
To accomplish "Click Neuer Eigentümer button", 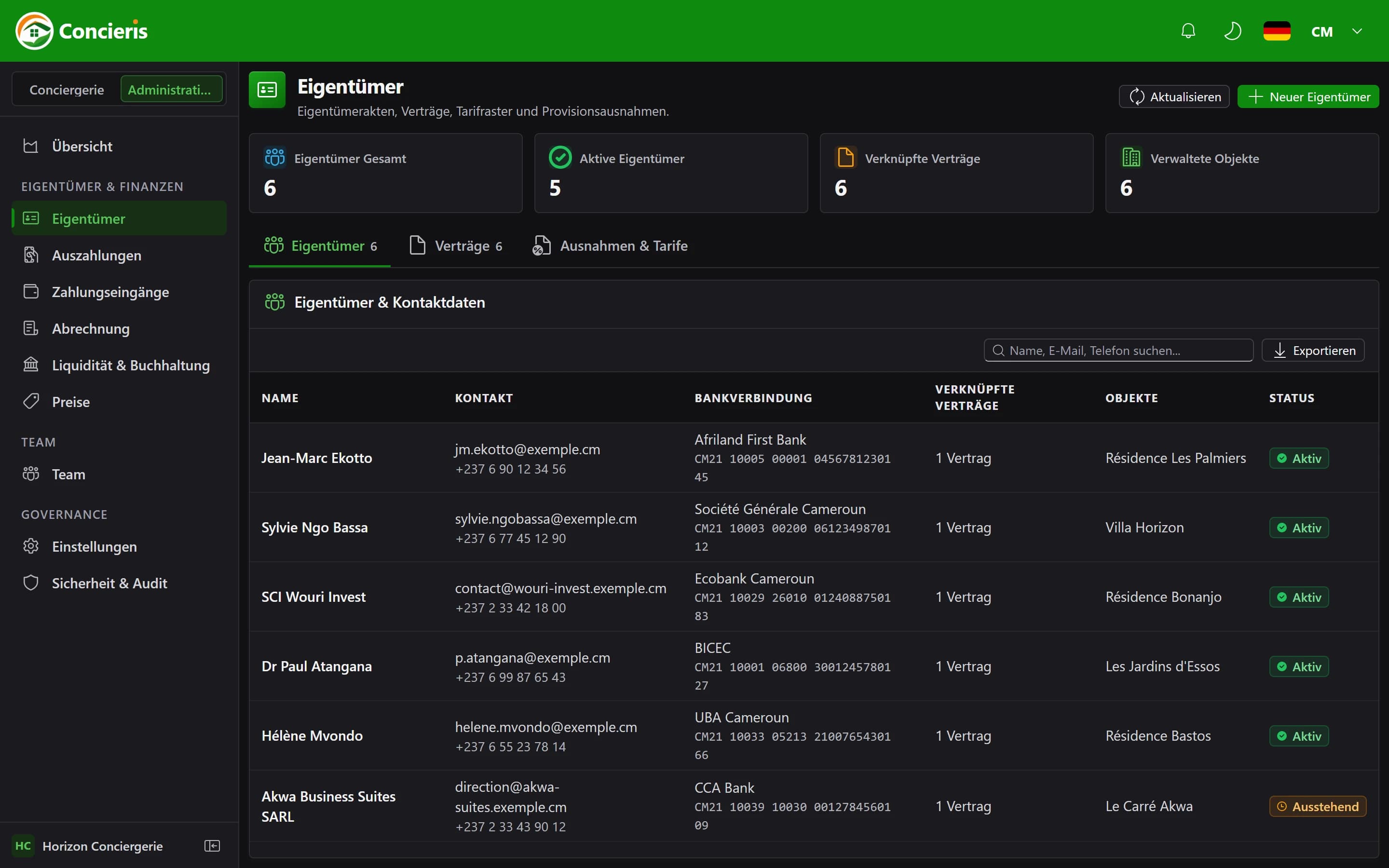I will 1308,96.
